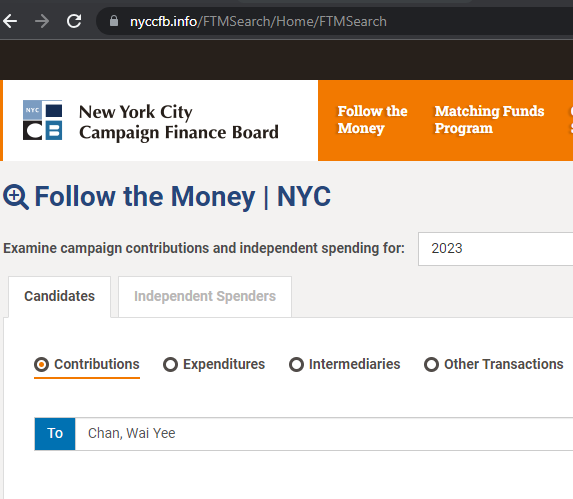Image resolution: width=573 pixels, height=499 pixels.
Task: Switch to the Independent Spenders tab
Action: (205, 296)
